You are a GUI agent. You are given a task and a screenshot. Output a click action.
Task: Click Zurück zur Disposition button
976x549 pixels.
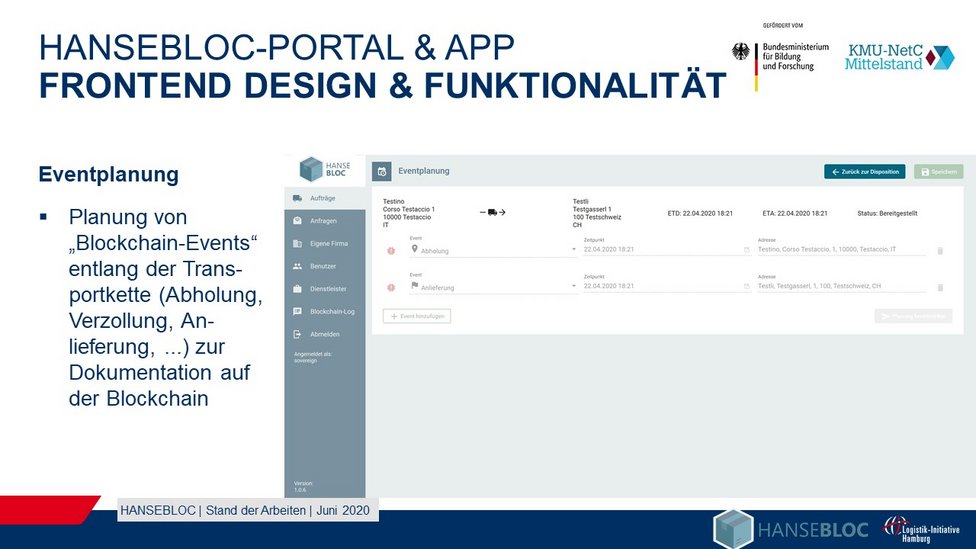pyautogui.click(x=865, y=172)
